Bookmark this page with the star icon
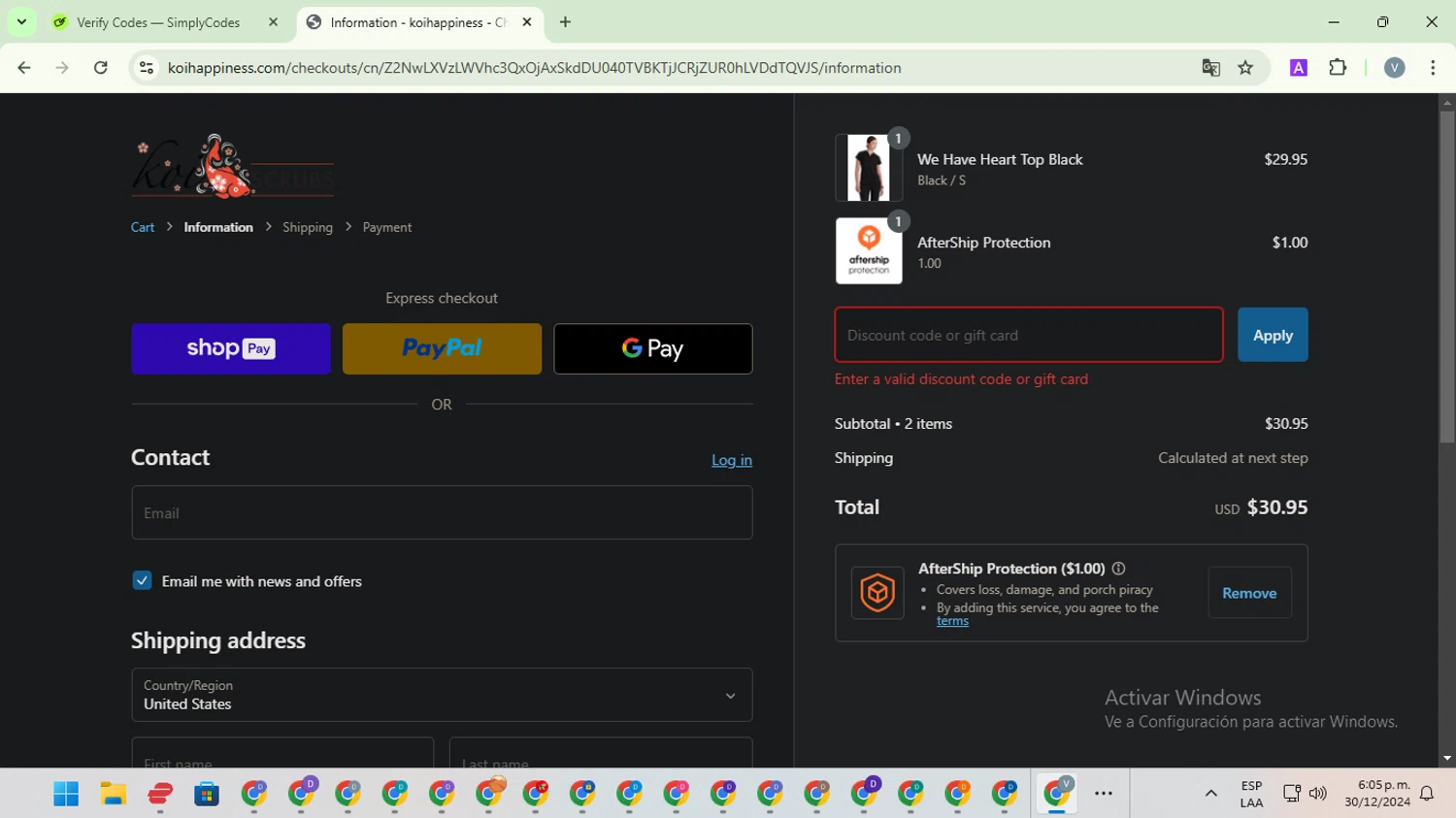Viewport: 1456px width, 818px height. pyautogui.click(x=1245, y=68)
